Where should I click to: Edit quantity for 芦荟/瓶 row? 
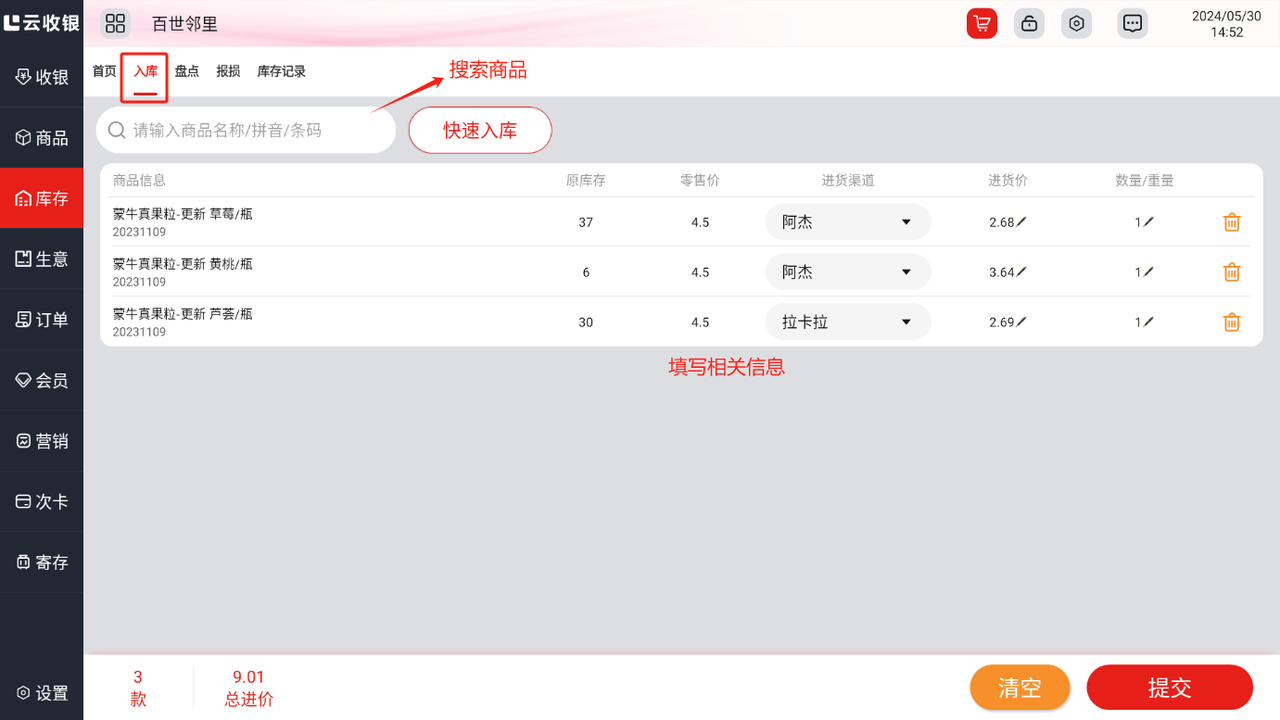[x=1148, y=322]
